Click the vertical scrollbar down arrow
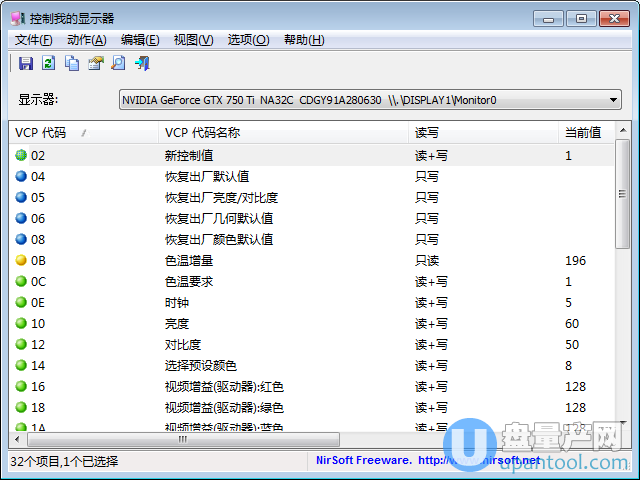 [x=623, y=424]
